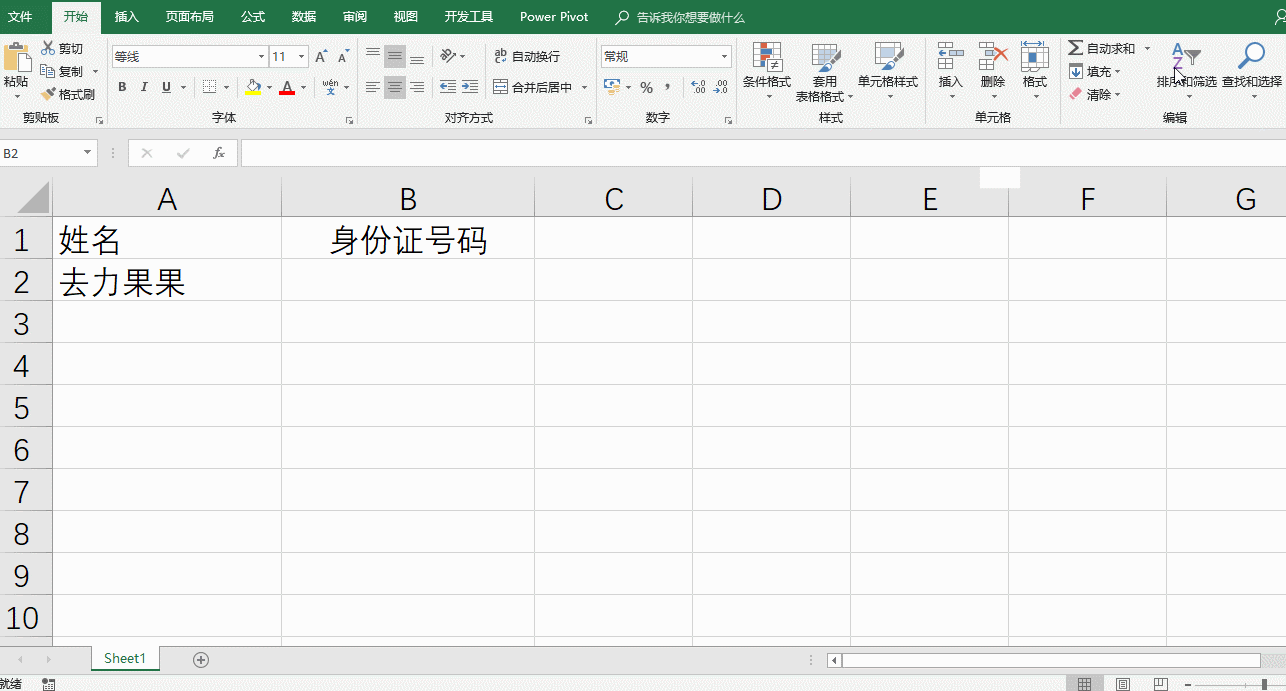Screen dimensions: 1286x691
Task: Apply percent style
Action: click(x=646, y=87)
